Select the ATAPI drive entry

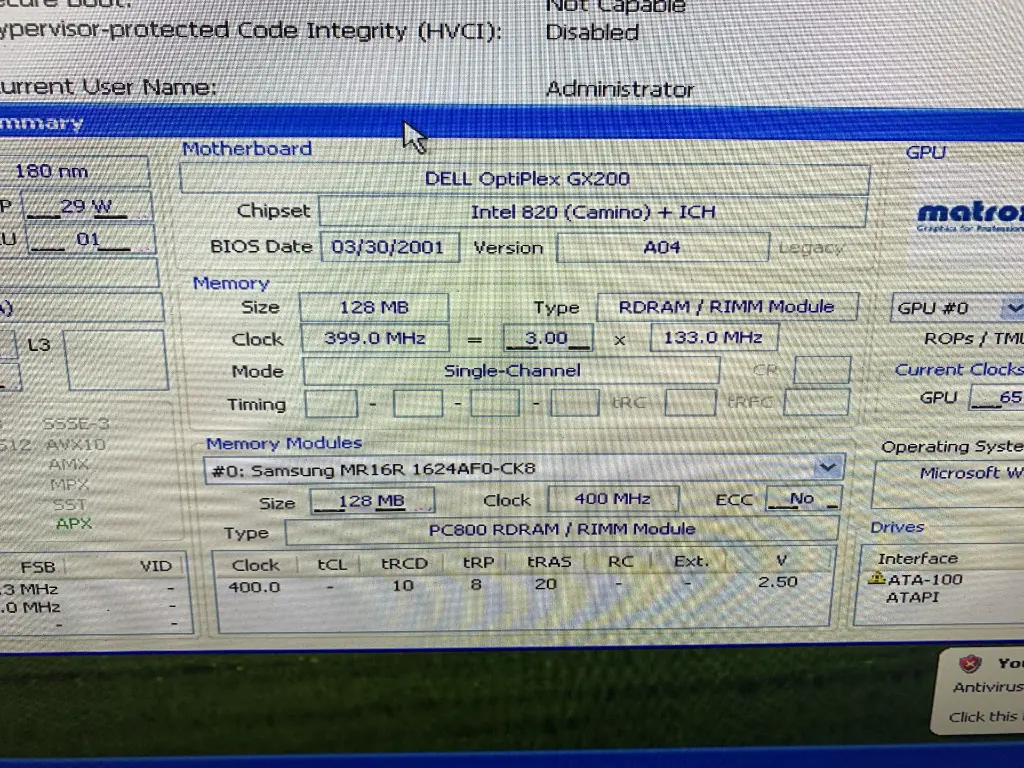click(x=912, y=597)
